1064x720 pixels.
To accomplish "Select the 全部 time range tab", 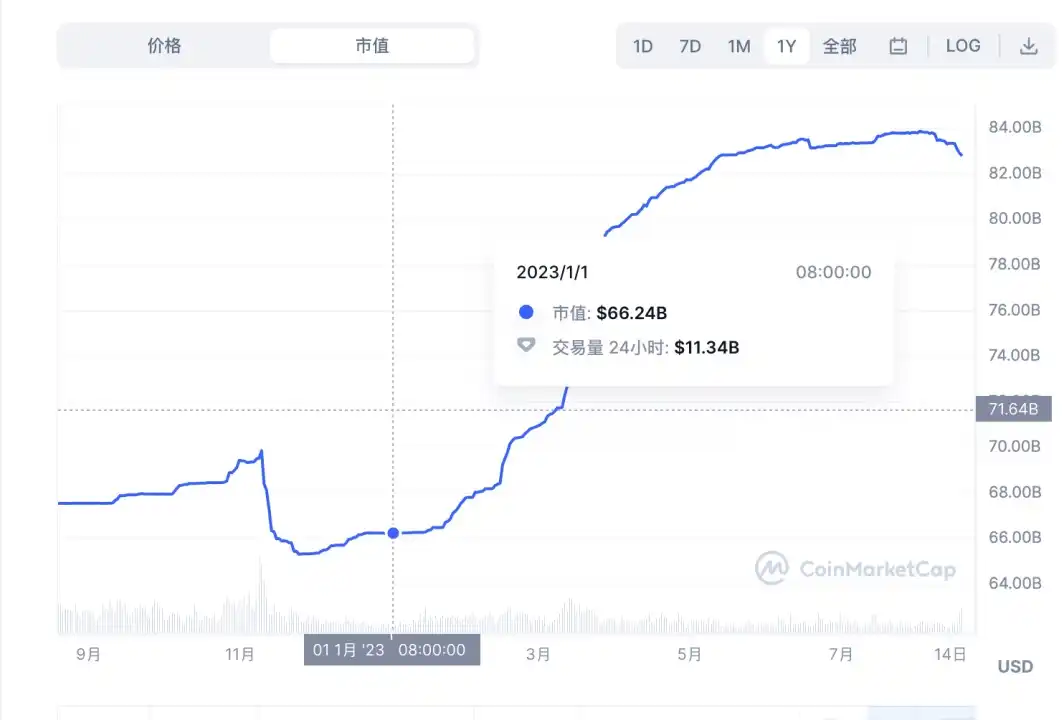I will pyautogui.click(x=840, y=45).
